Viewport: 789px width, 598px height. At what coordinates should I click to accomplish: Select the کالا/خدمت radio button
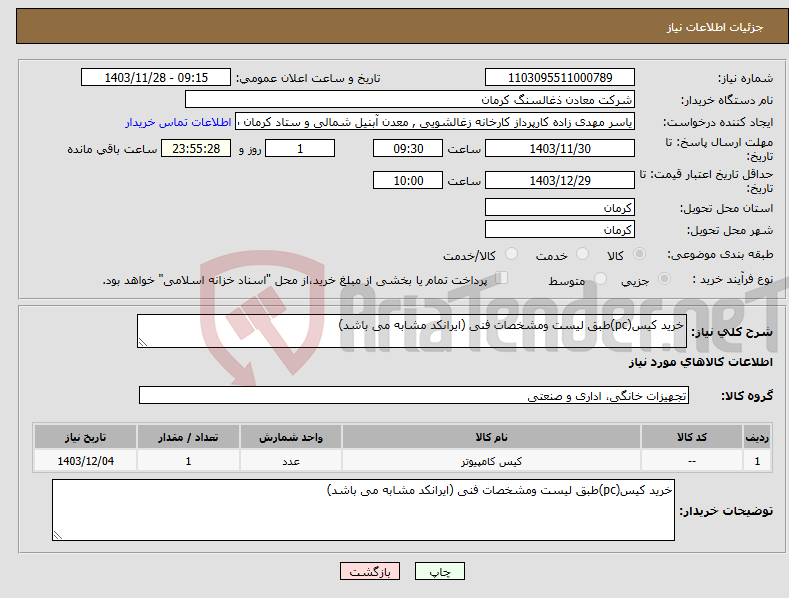pos(511,254)
